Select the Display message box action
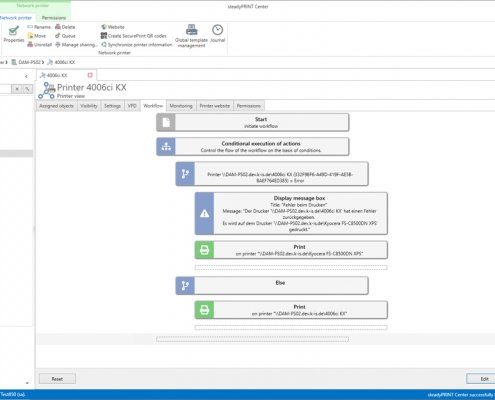 (x=291, y=213)
